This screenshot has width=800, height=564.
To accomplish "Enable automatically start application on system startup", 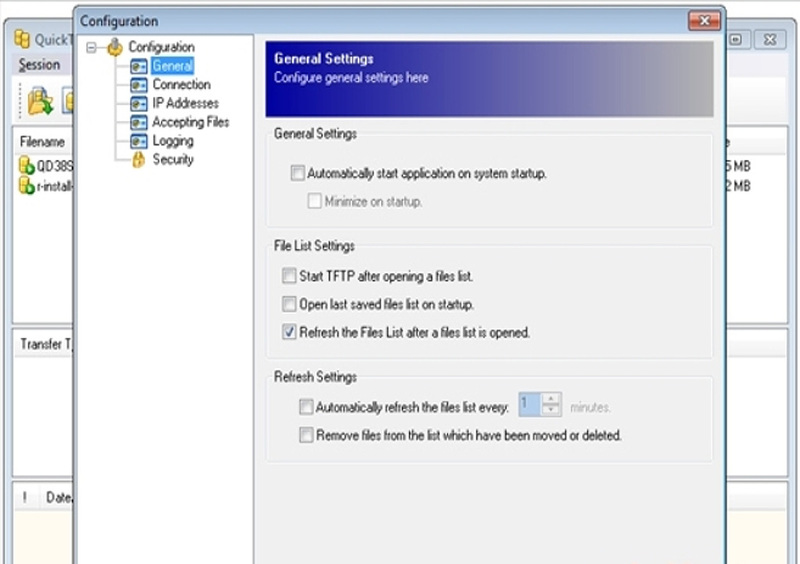I will (297, 173).
